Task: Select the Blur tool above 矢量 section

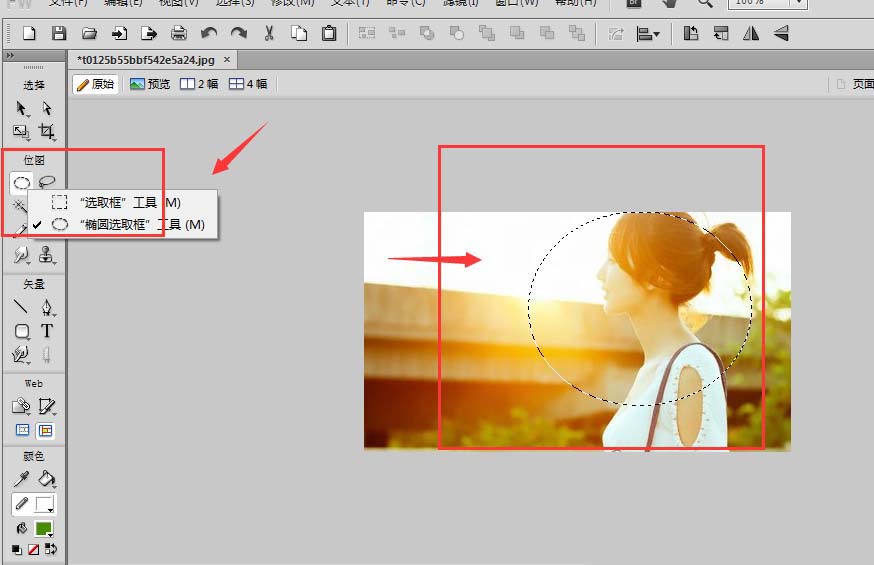Action: click(21, 255)
